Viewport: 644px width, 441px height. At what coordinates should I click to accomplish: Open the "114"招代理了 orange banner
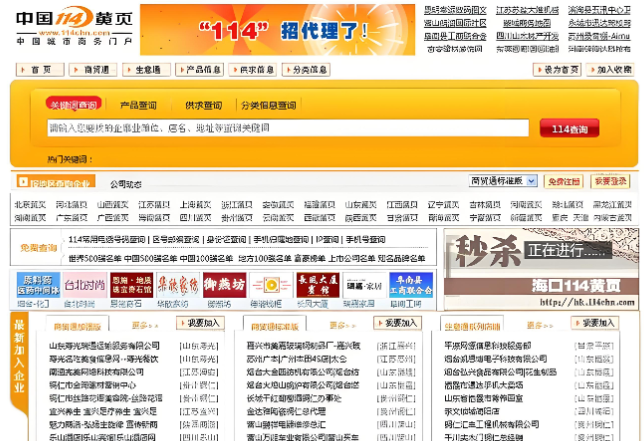point(277,30)
